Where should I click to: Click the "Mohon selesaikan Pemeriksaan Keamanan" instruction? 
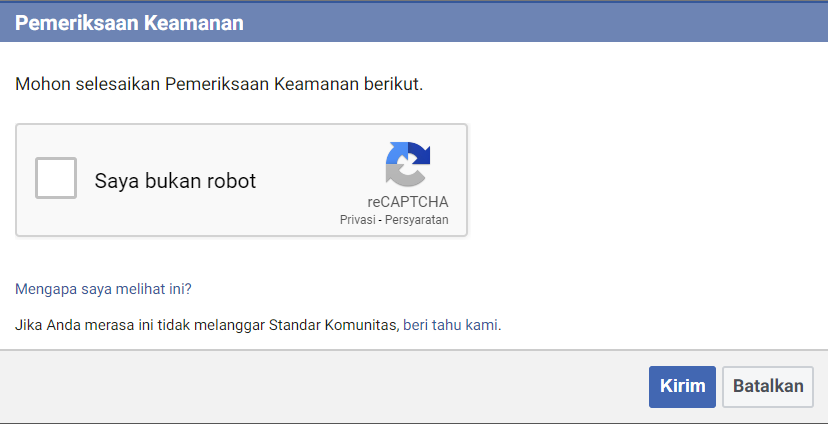[219, 84]
